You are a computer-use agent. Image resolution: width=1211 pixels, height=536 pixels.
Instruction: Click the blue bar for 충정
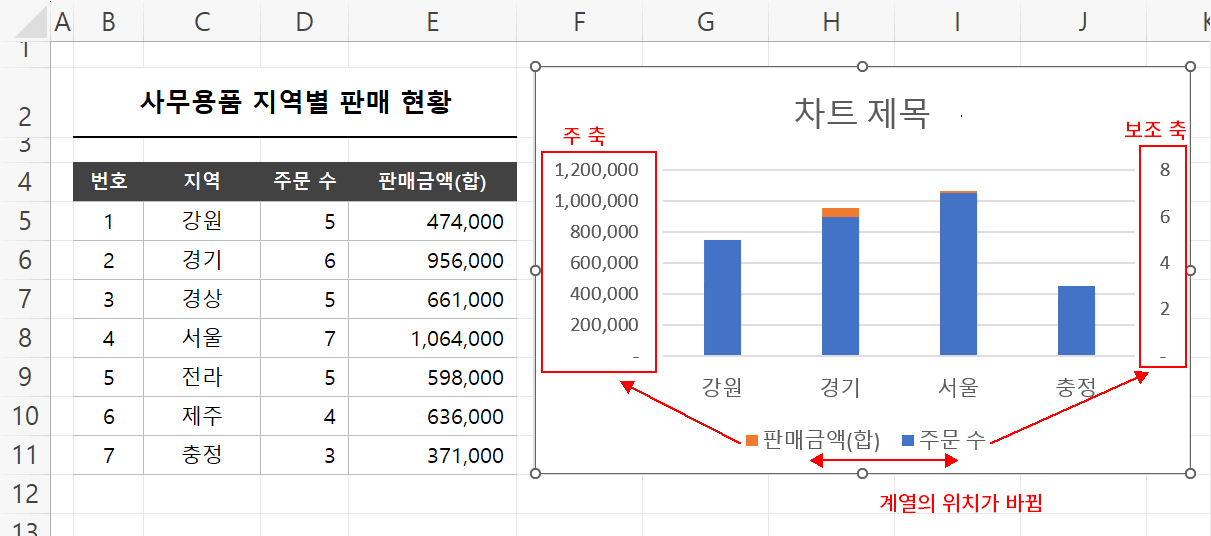(x=1076, y=320)
